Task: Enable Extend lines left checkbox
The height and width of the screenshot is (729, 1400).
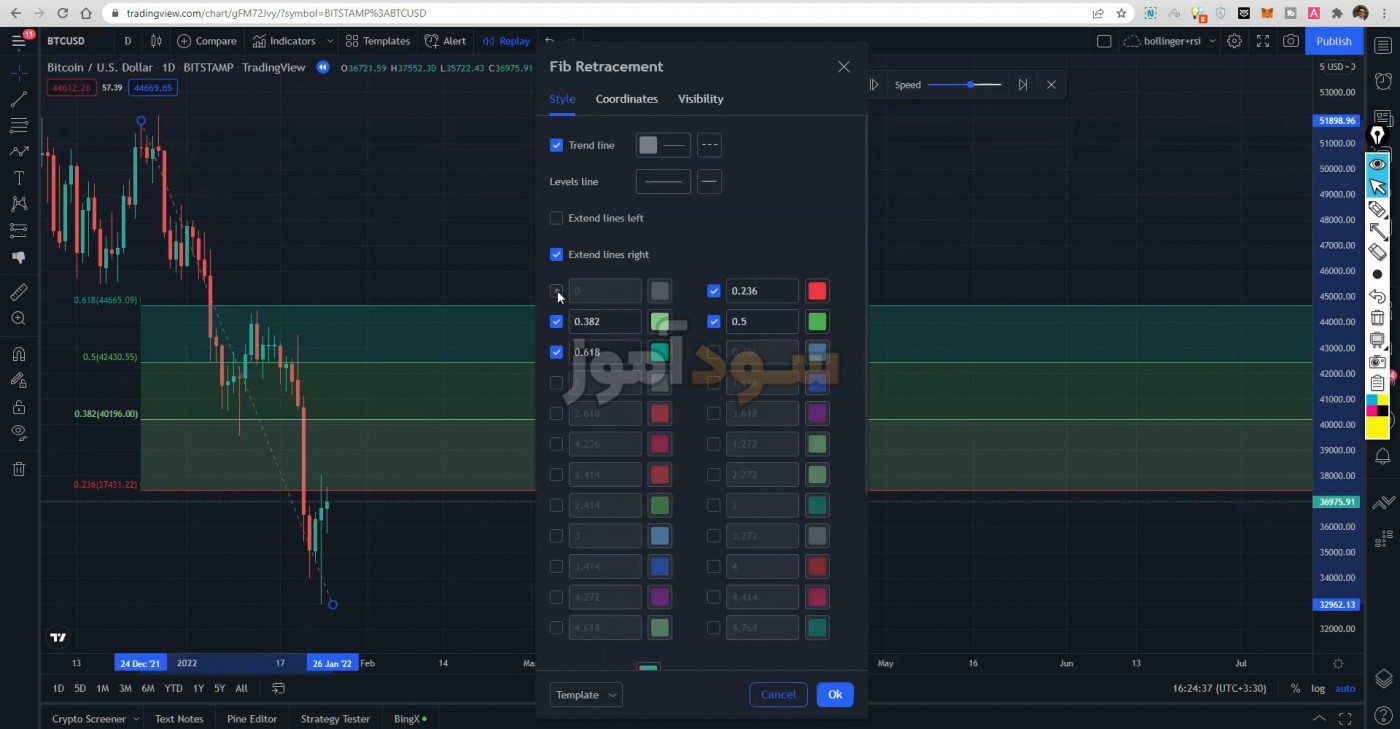Action: tap(556, 218)
